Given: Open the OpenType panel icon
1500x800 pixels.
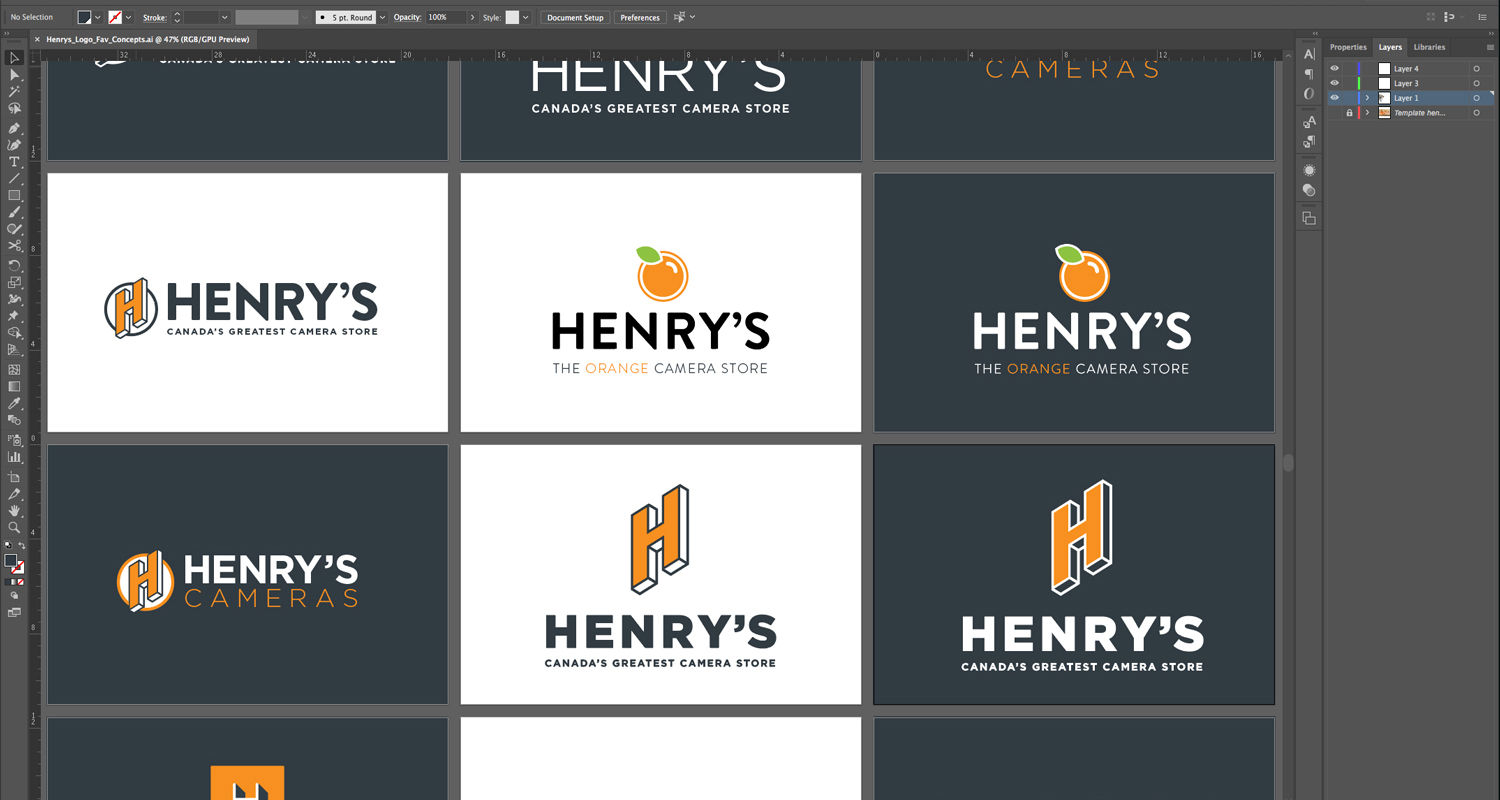Looking at the screenshot, I should (x=1309, y=93).
